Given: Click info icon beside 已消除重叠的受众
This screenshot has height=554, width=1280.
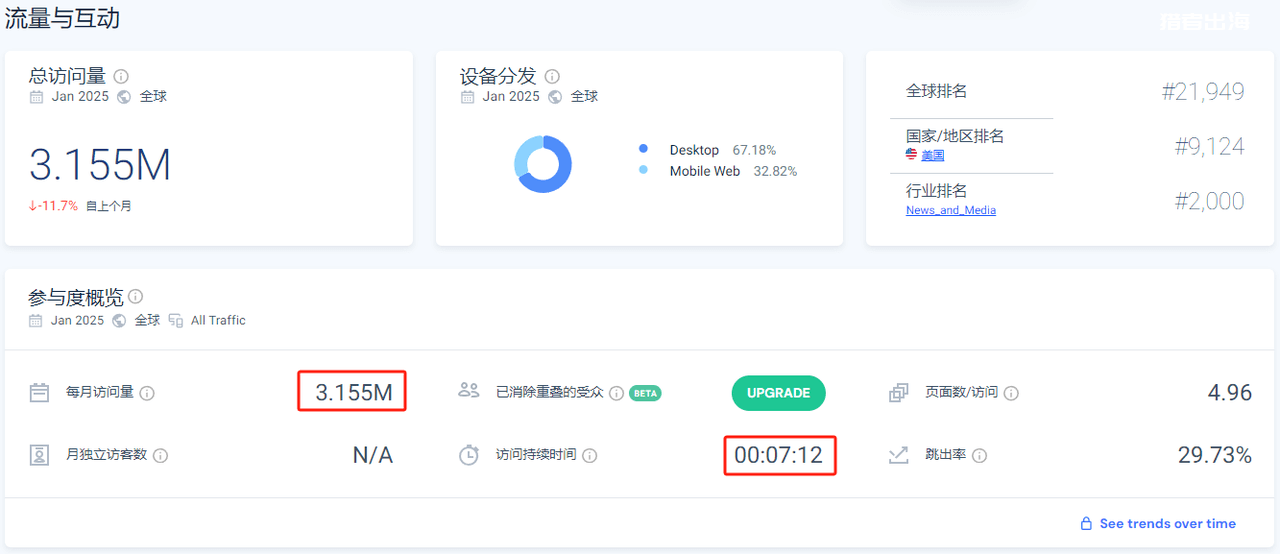Looking at the screenshot, I should click(617, 393).
